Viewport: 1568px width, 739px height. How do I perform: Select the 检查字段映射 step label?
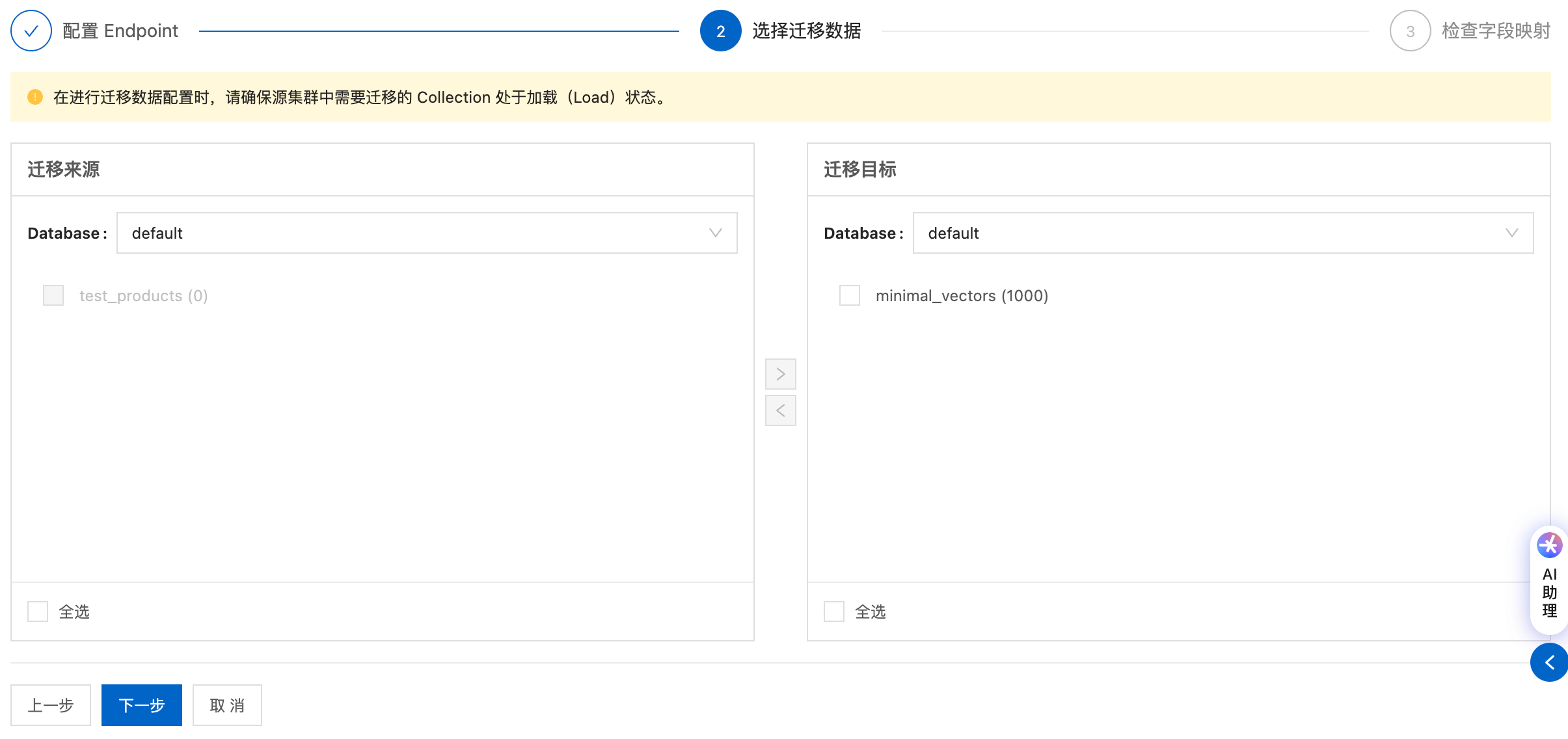[1496, 31]
